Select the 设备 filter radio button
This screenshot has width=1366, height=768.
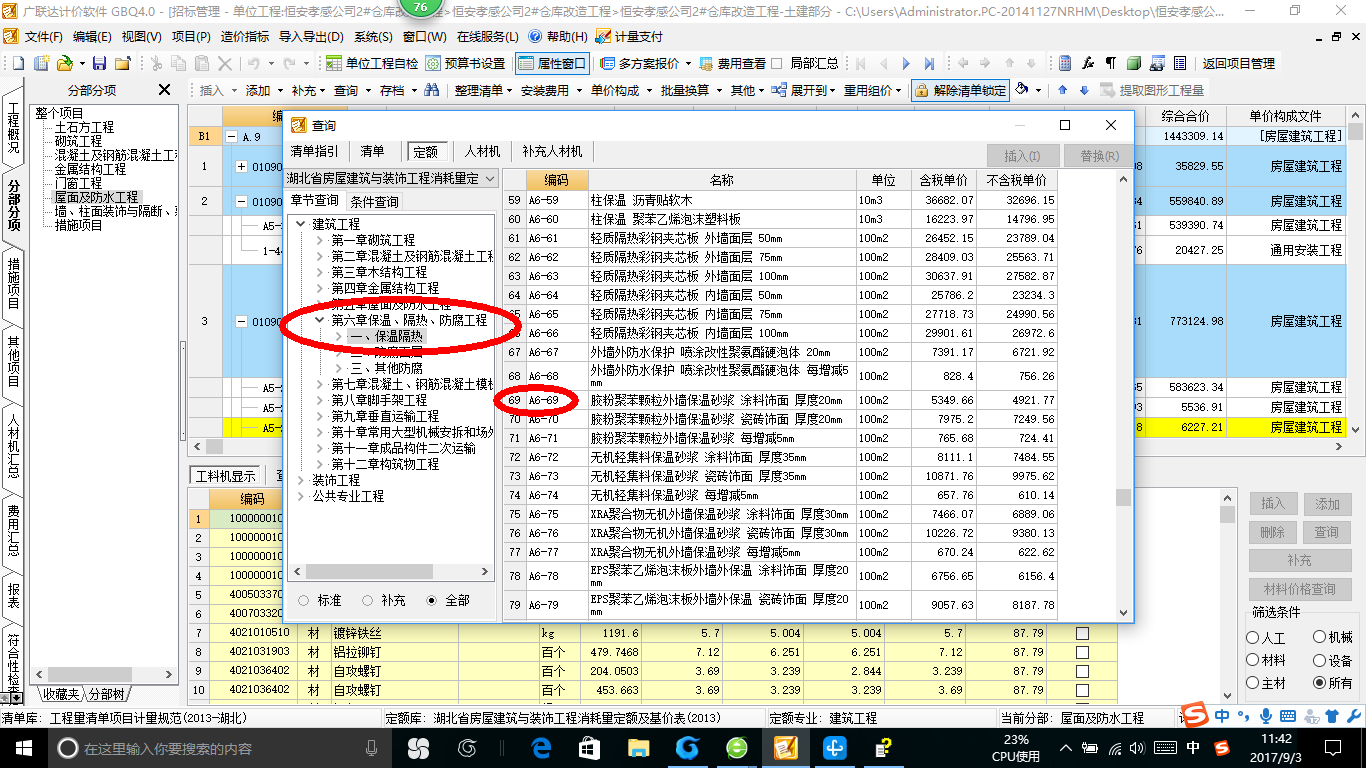[x=1320, y=661]
